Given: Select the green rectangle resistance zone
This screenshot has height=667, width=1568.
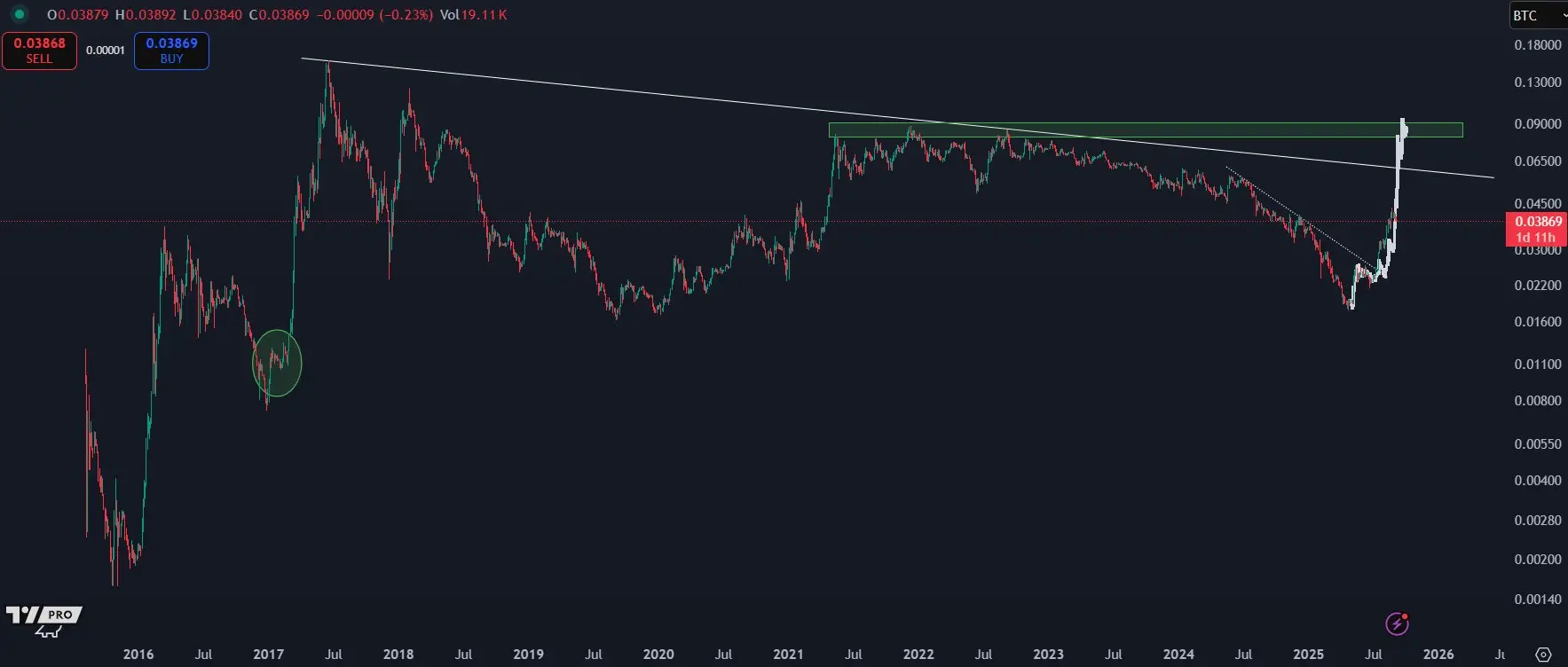Looking at the screenshot, I should tap(1145, 130).
